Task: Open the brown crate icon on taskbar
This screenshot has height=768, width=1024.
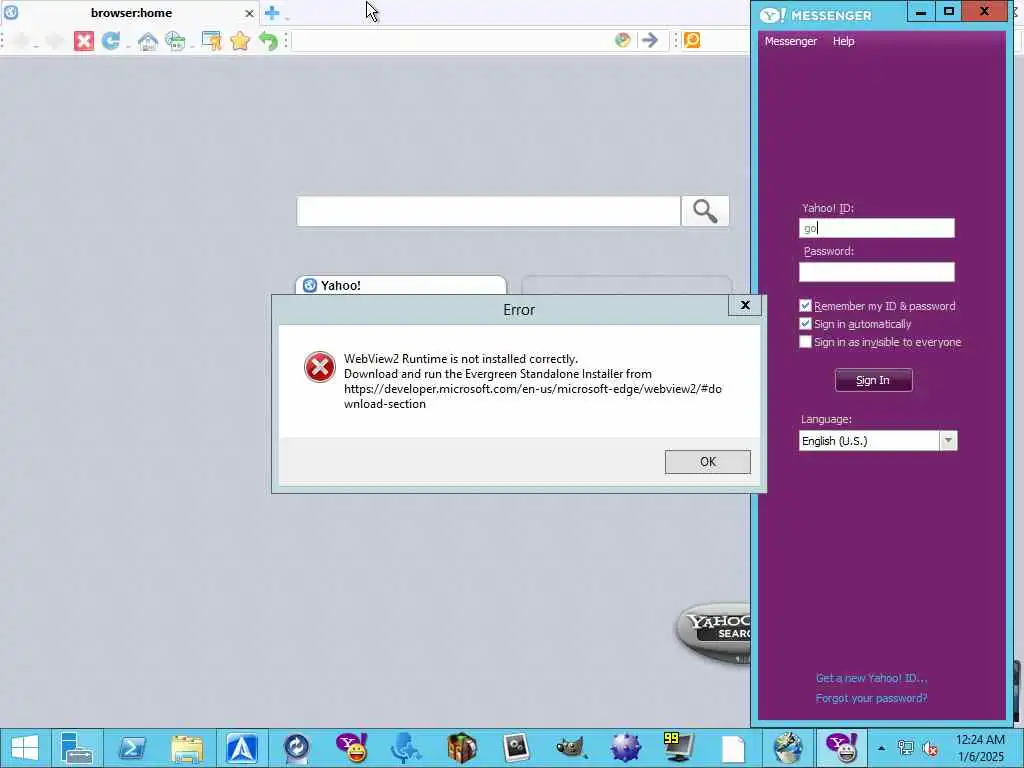Action: click(x=462, y=748)
